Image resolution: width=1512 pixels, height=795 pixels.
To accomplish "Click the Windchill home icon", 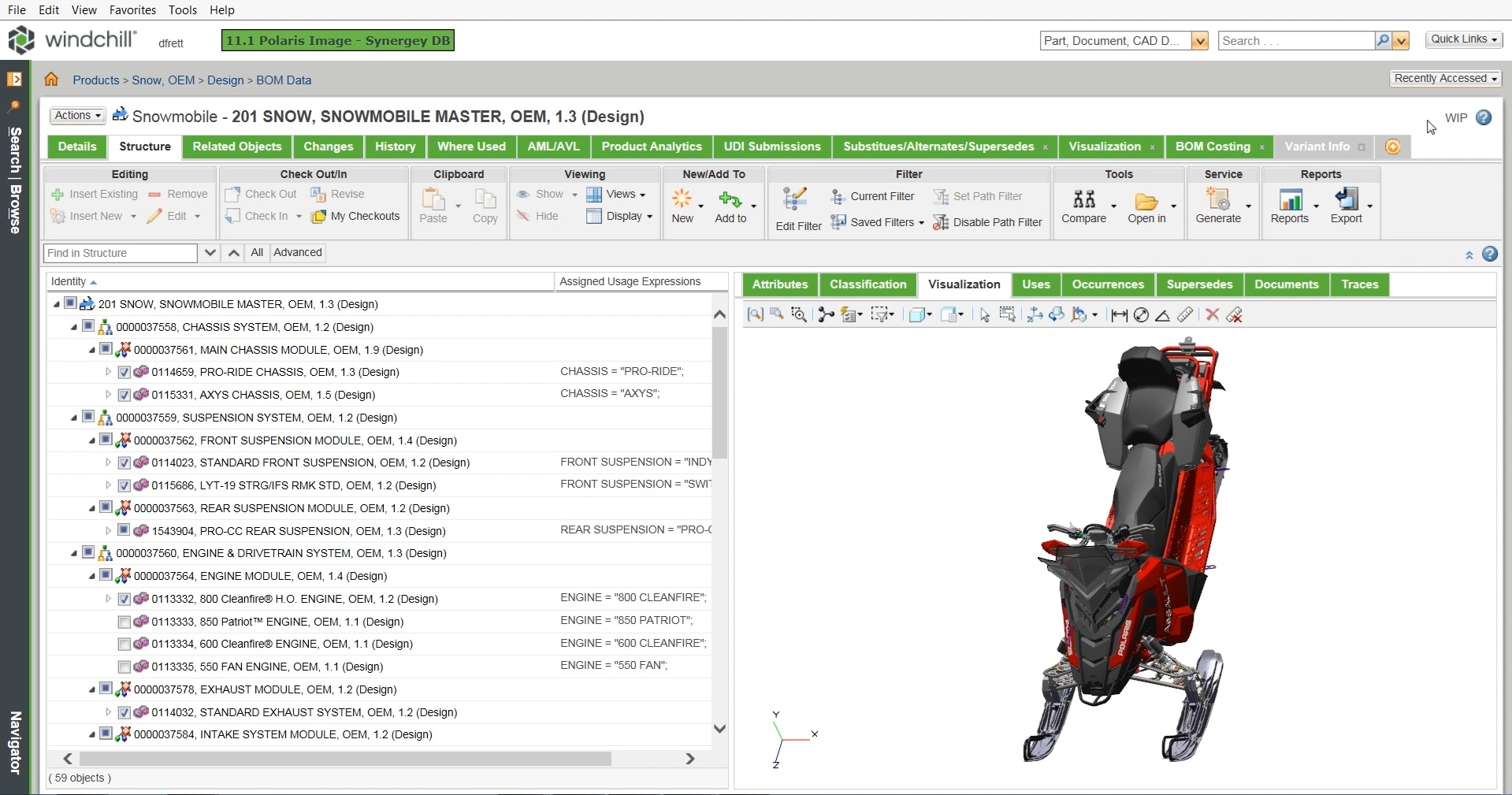I will click(51, 80).
